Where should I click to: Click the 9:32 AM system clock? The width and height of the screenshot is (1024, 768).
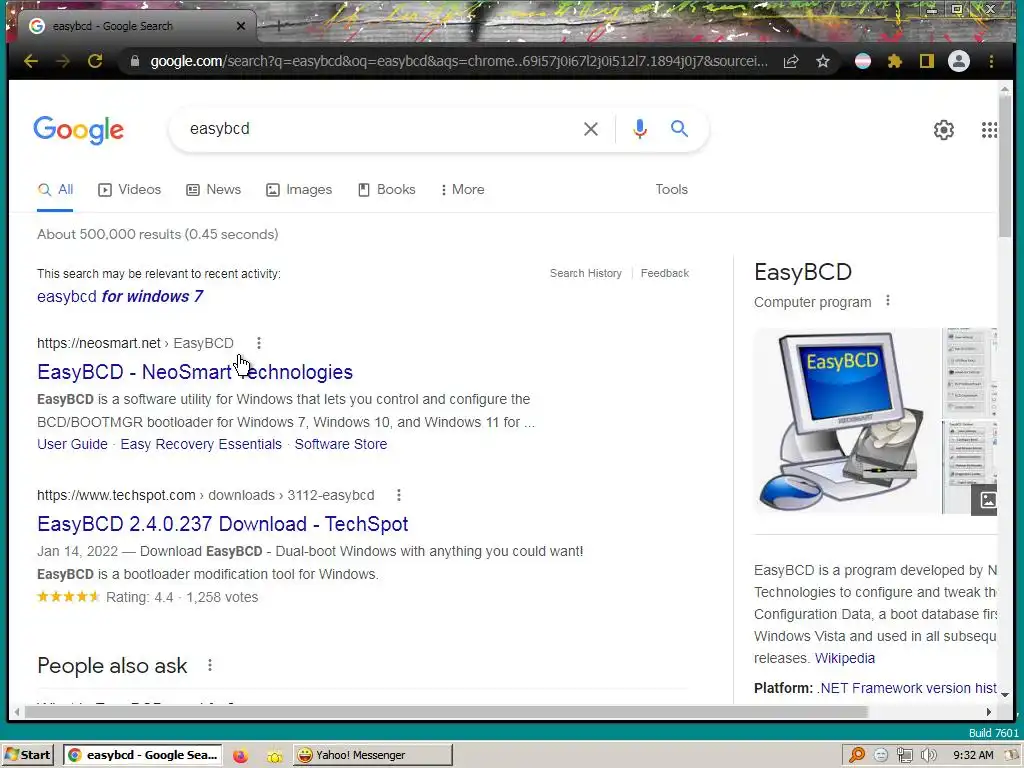973,755
